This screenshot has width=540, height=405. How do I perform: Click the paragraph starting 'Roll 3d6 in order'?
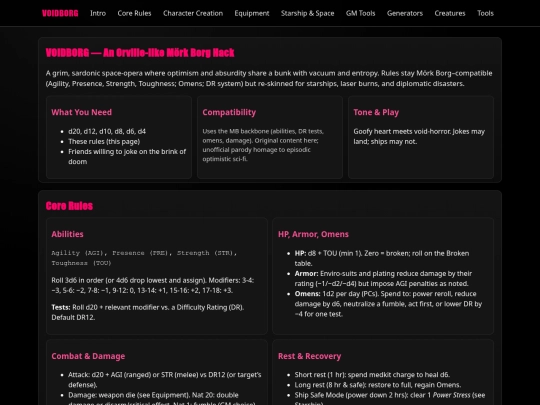click(x=153, y=285)
